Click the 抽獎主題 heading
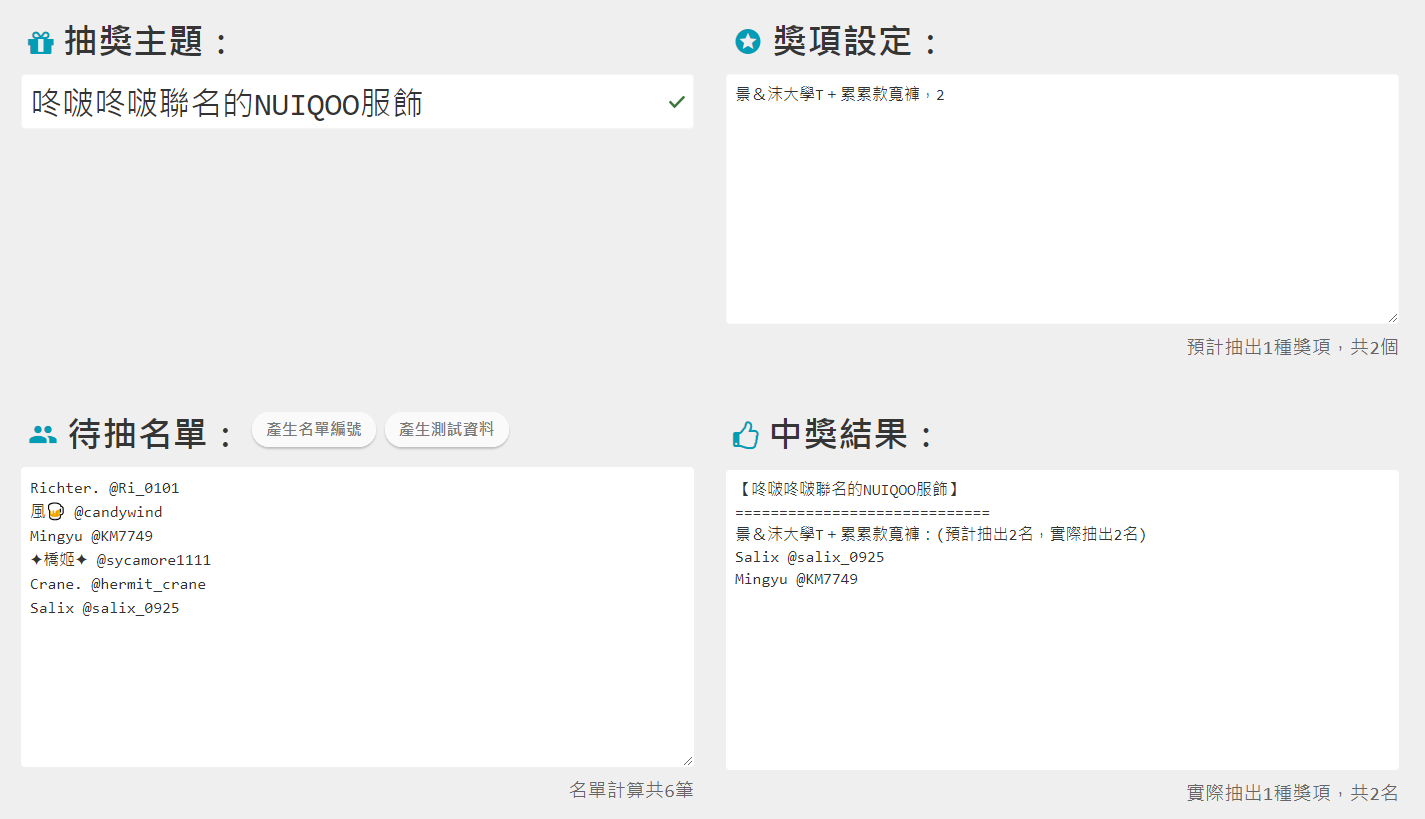 148,42
